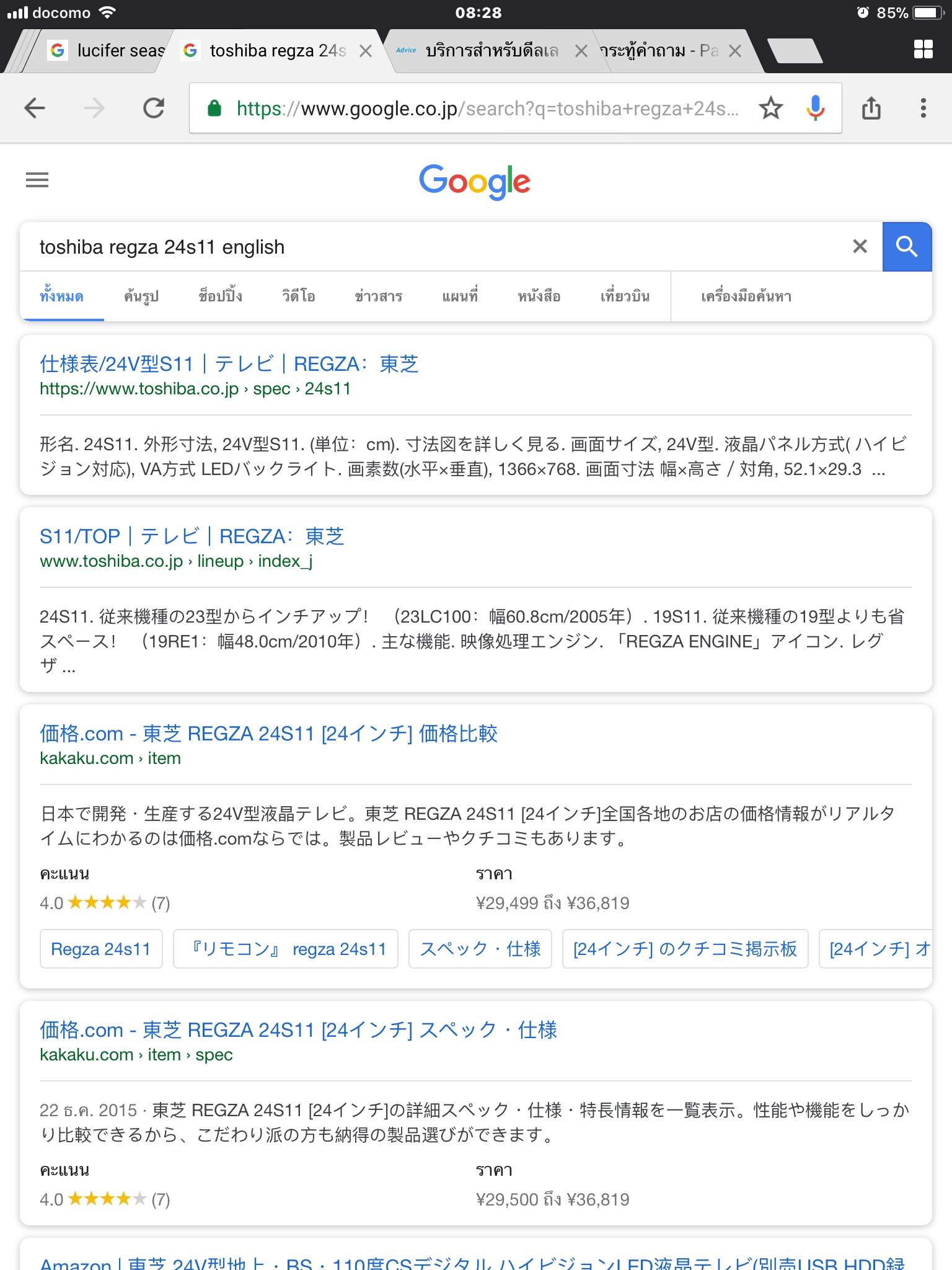Tap the スペック・仕様 sitelink chip
This screenshot has width=952, height=1270.
pos(480,949)
